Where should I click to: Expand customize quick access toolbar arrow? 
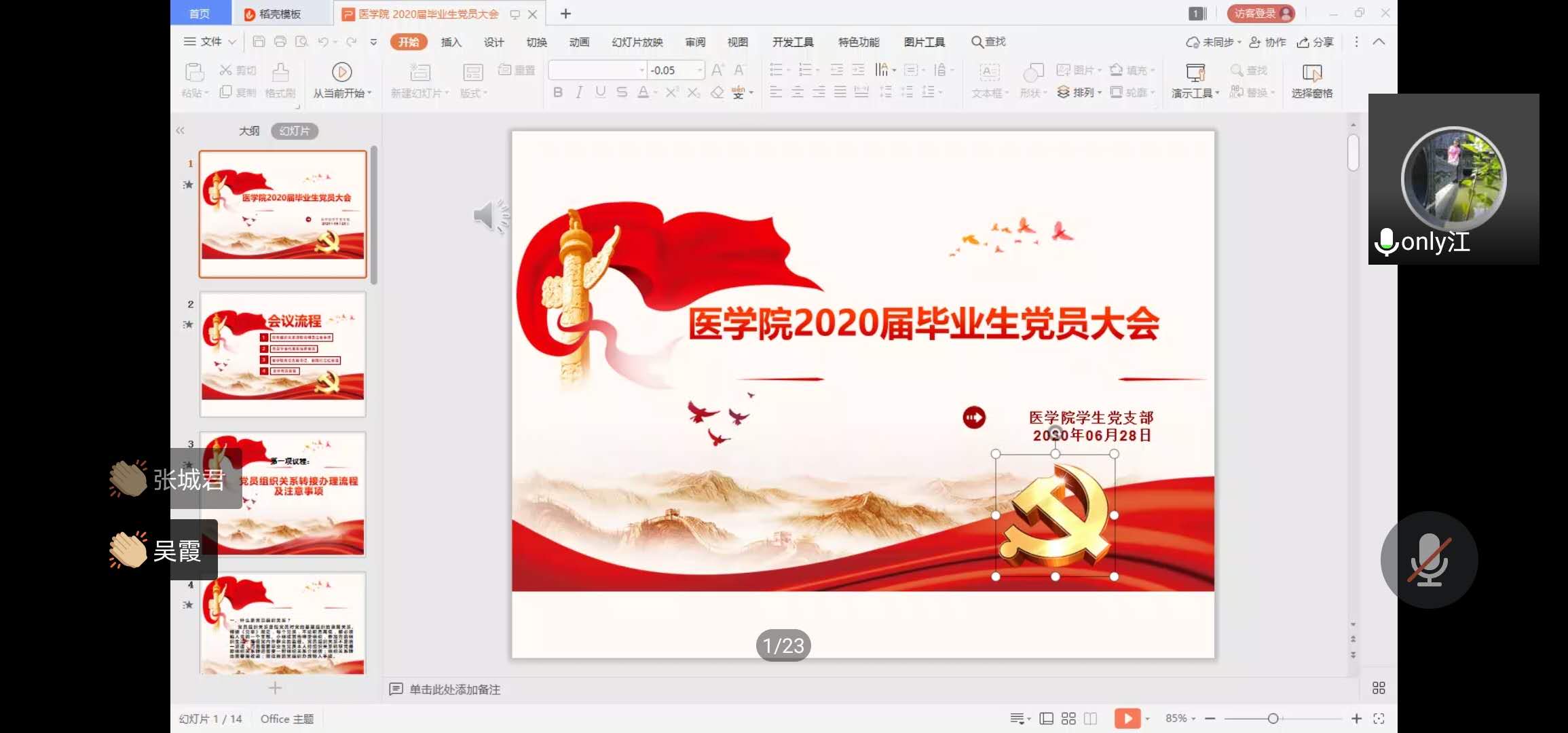tap(373, 41)
